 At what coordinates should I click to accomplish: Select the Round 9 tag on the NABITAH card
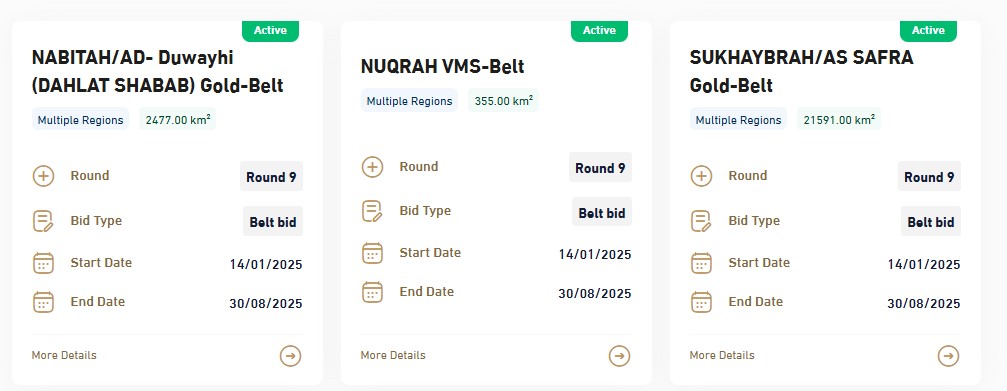(x=271, y=177)
